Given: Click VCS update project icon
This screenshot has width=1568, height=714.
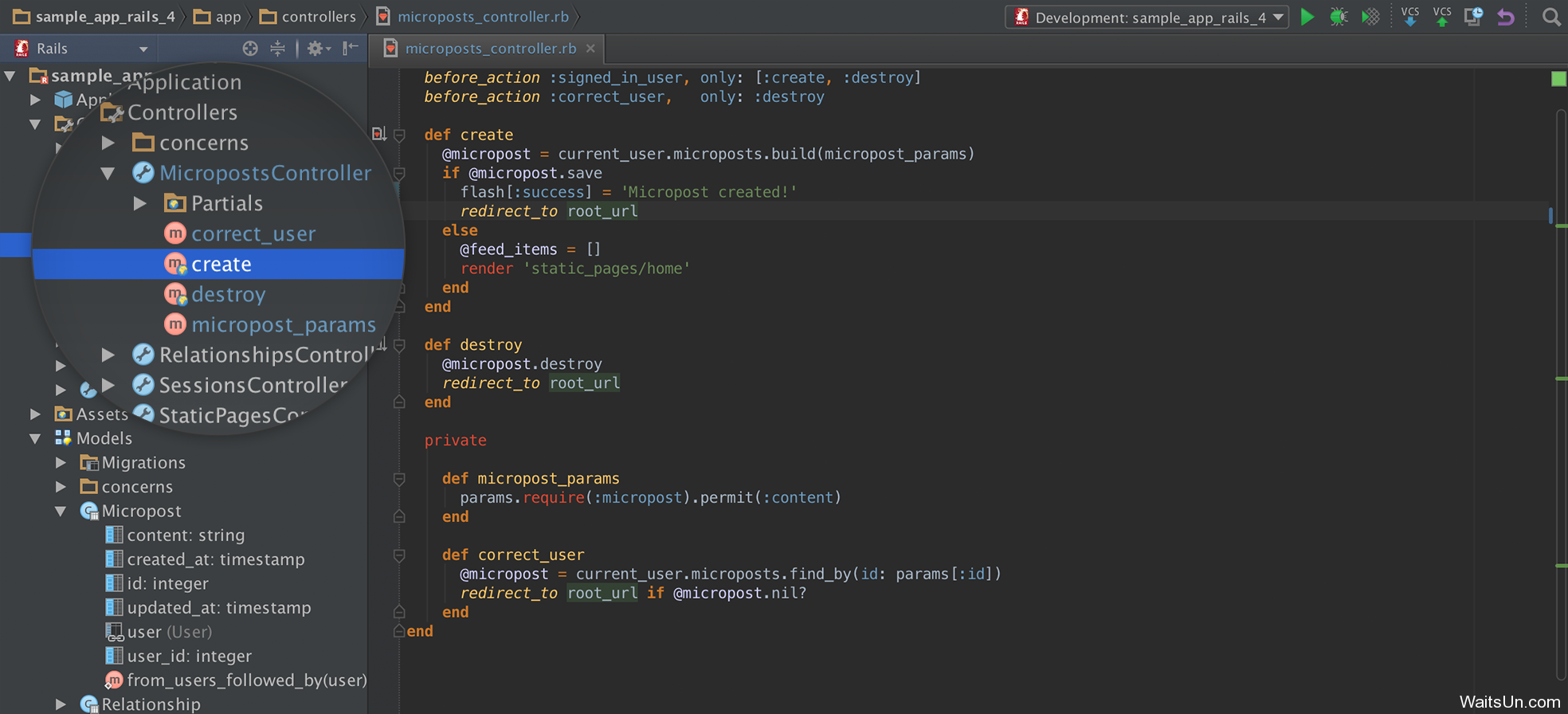Looking at the screenshot, I should click(x=1409, y=17).
